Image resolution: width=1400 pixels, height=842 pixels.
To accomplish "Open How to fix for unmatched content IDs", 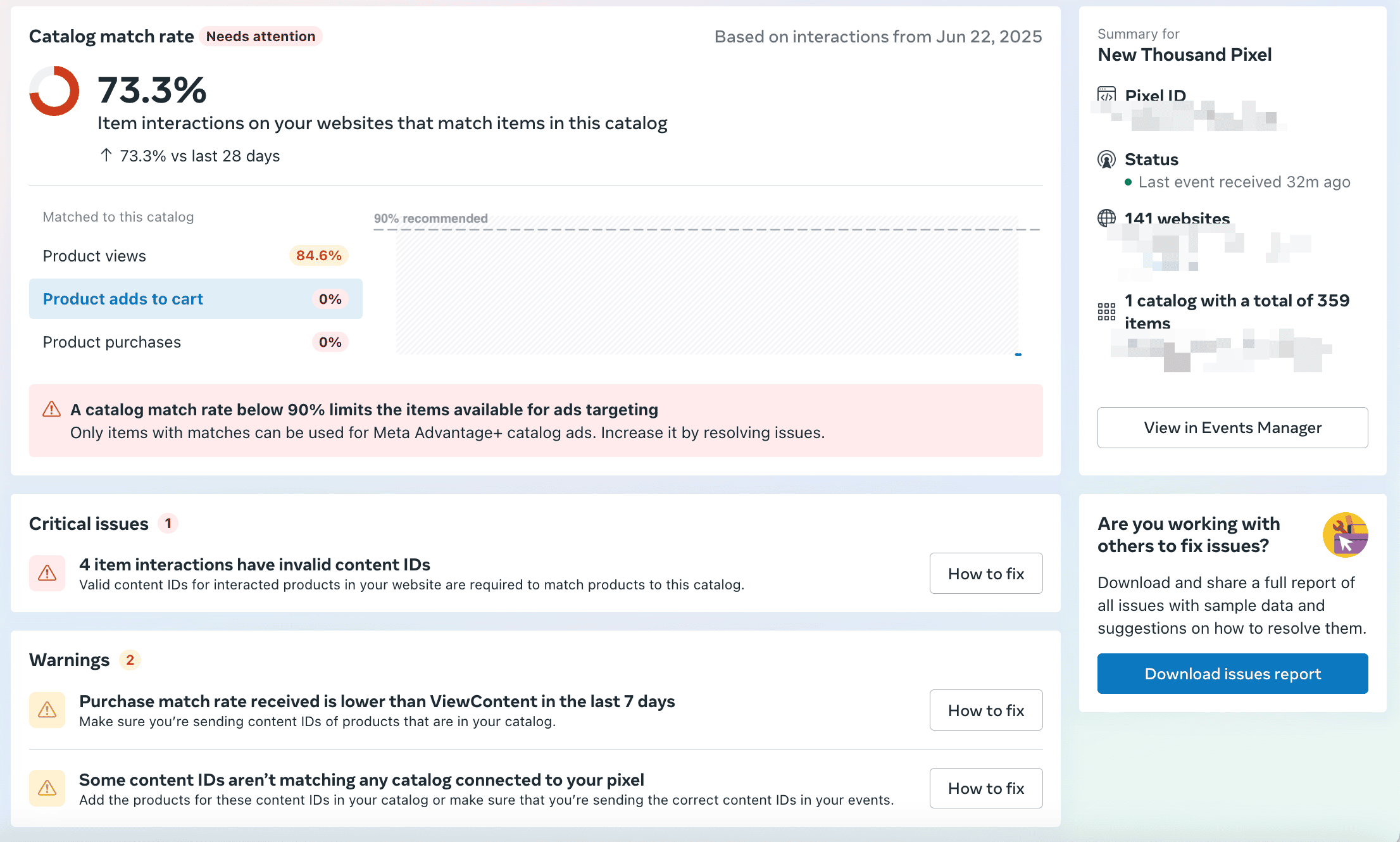I will [x=985, y=788].
